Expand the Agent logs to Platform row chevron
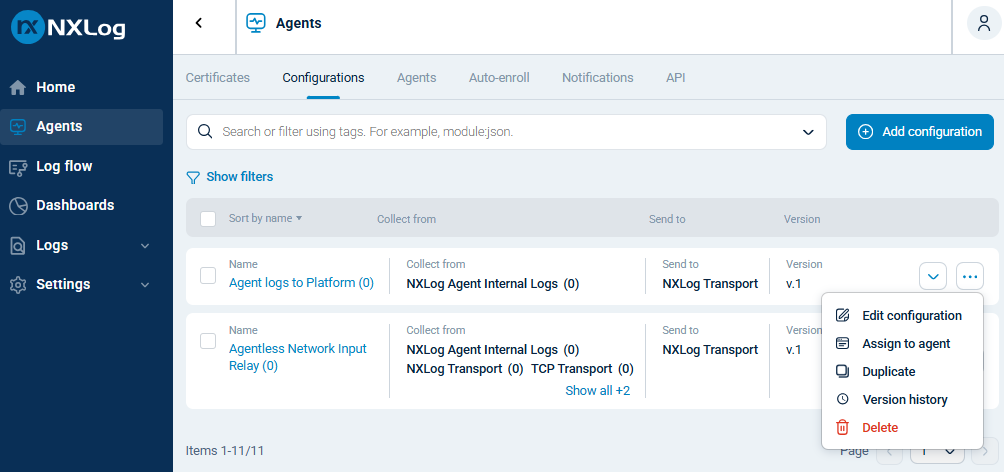 [x=933, y=276]
